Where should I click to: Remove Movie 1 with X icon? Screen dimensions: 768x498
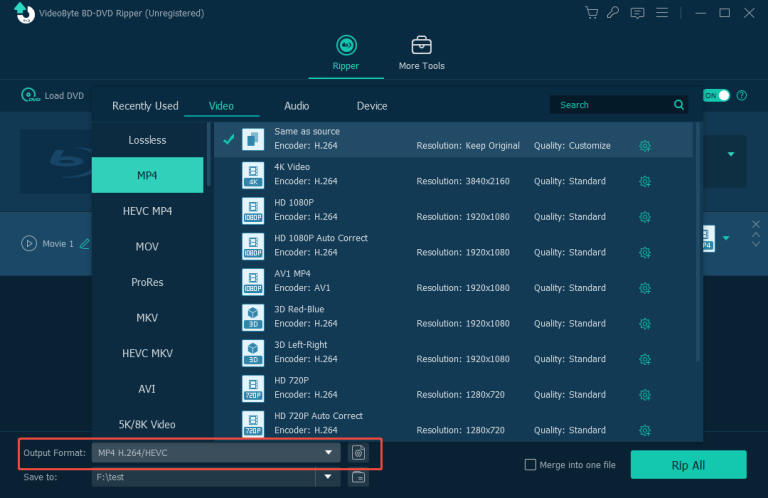(756, 224)
